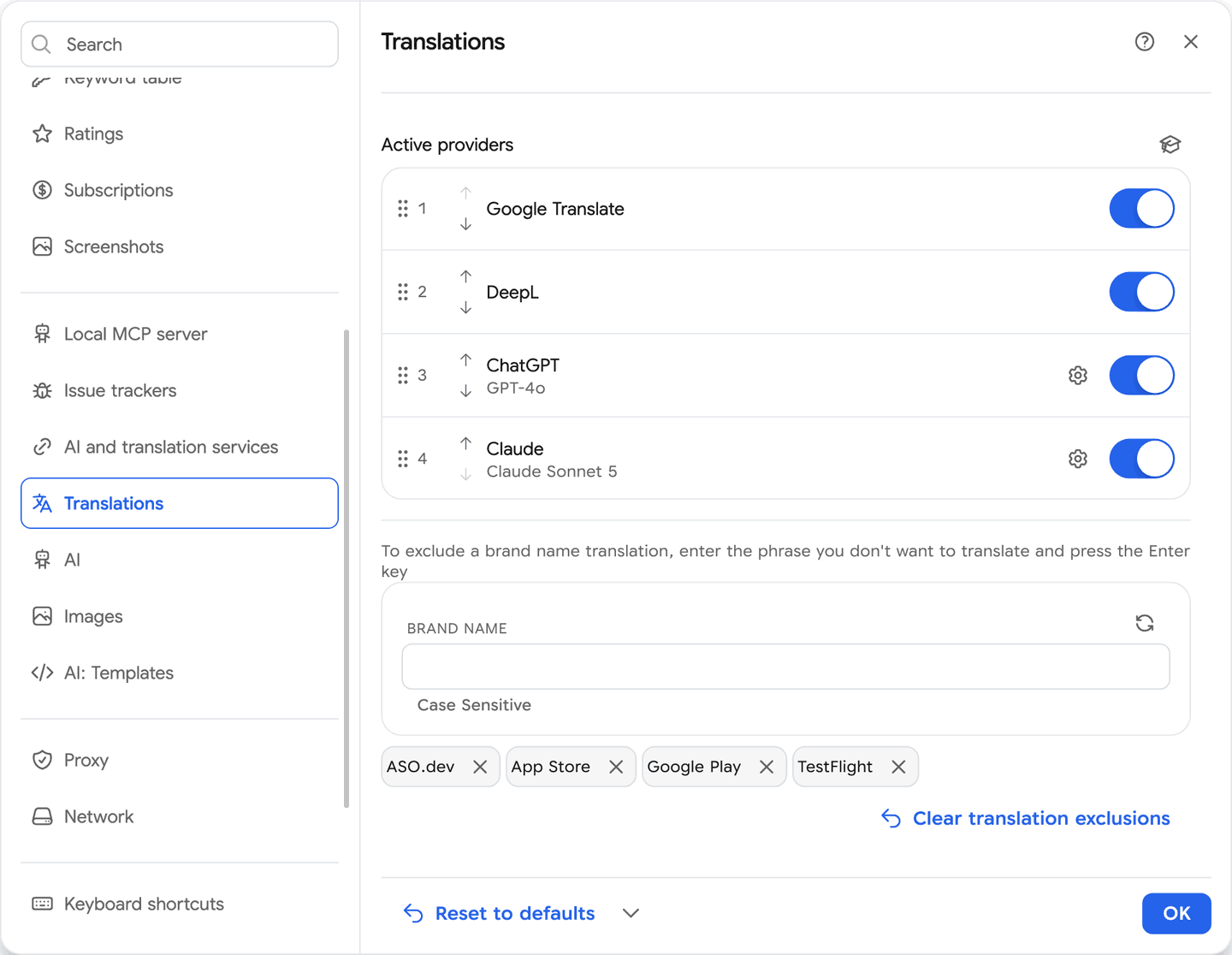Screen dimensions: 1232x955
Task: Click the sidebar vertical scrollbar
Action: click(x=346, y=568)
